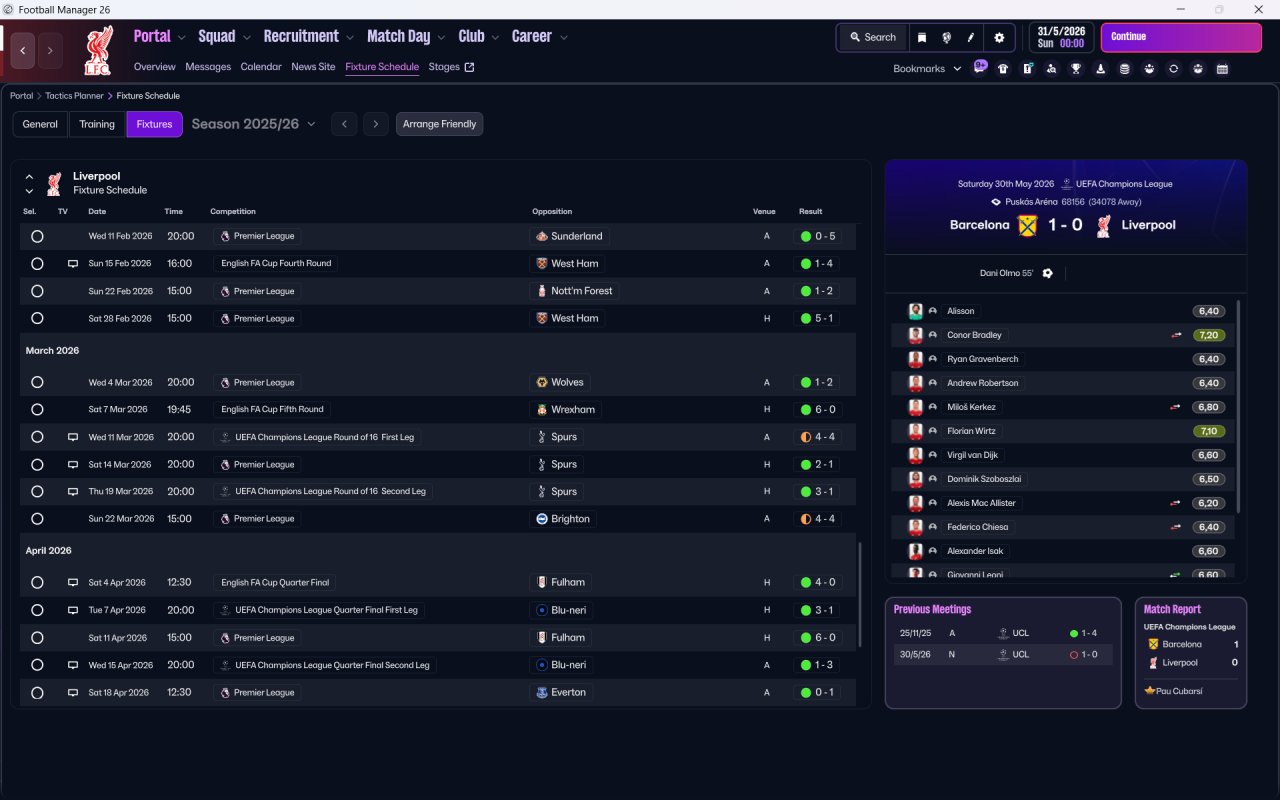The image size is (1280, 800).
Task: Click the Continue button
Action: tap(1181, 38)
